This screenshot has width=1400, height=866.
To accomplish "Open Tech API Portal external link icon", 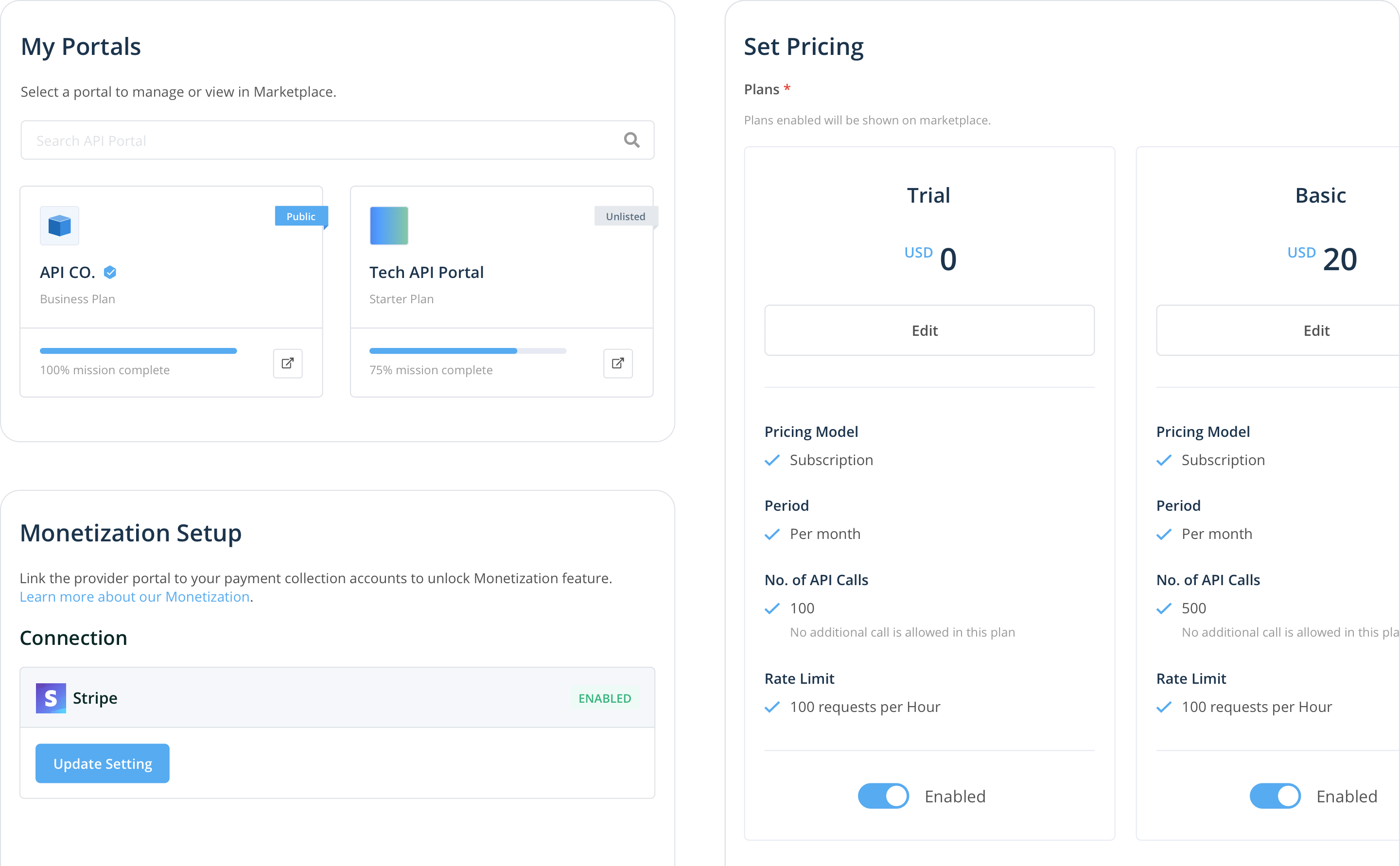I will (x=617, y=363).
